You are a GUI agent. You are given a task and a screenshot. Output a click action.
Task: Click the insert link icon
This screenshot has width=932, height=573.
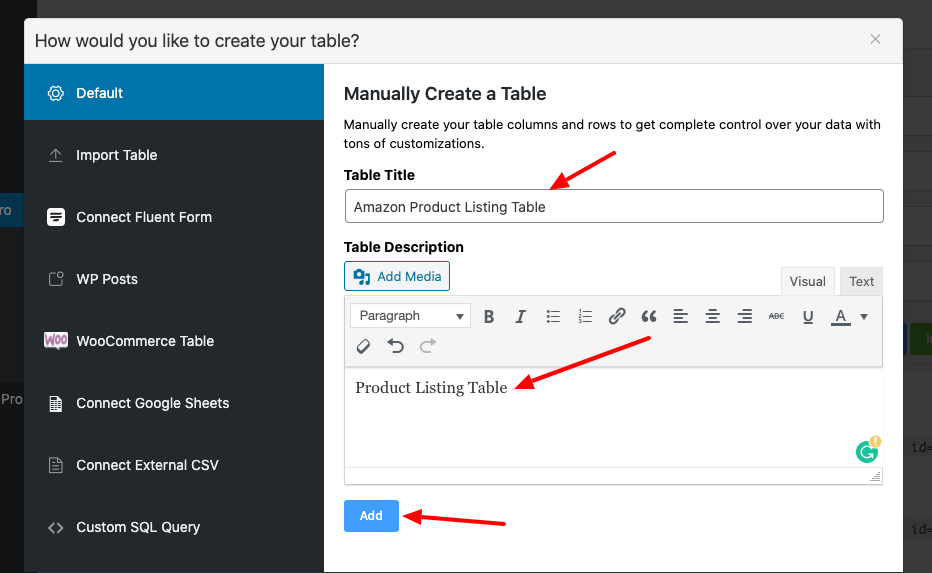(617, 316)
